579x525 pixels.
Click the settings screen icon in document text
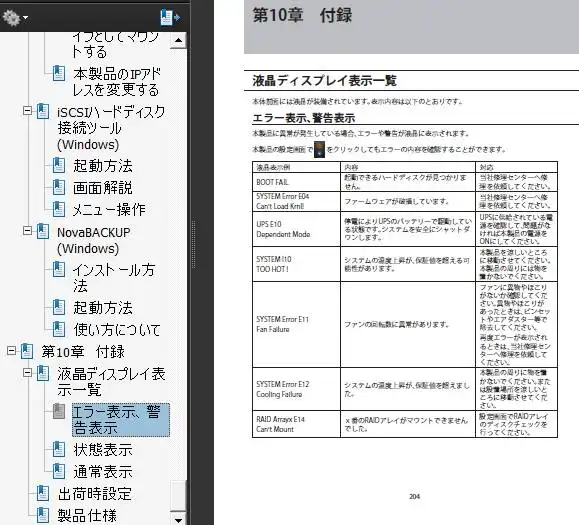(x=319, y=149)
